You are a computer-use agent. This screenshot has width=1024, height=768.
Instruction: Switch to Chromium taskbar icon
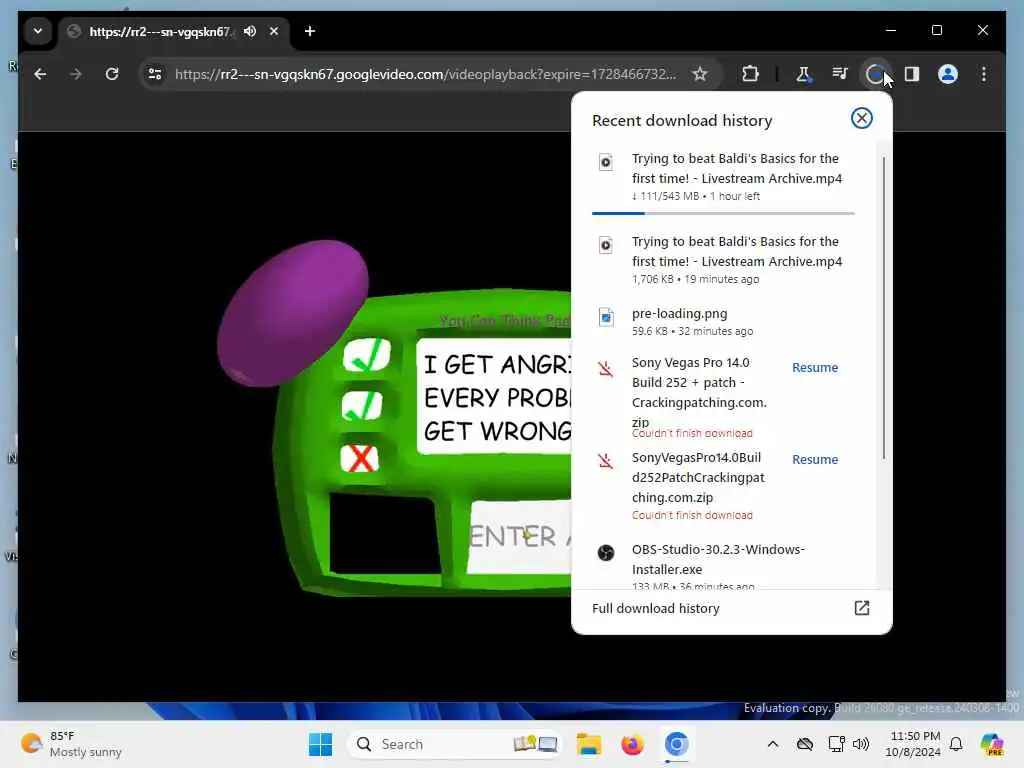coord(677,744)
